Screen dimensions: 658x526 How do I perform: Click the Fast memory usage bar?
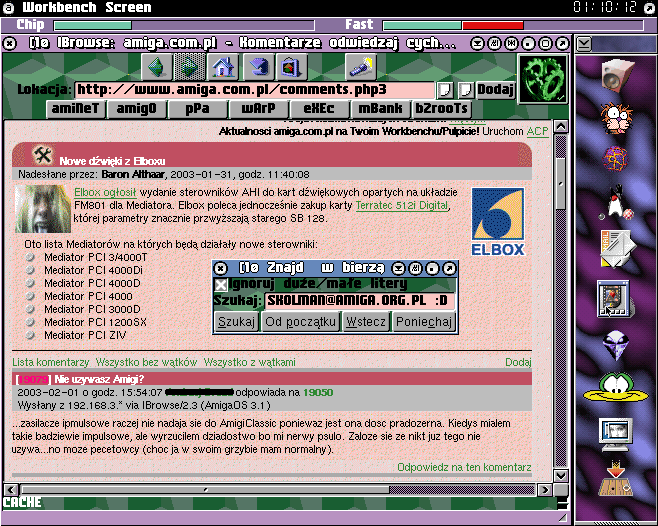[x=513, y=25]
